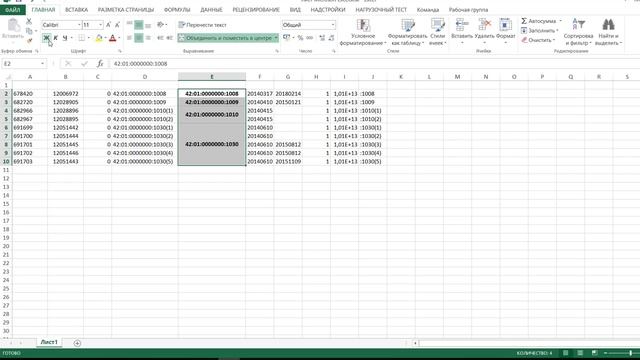640x360 pixels.
Task: Click the Copy icon in clipboard group
Action: (29, 31)
